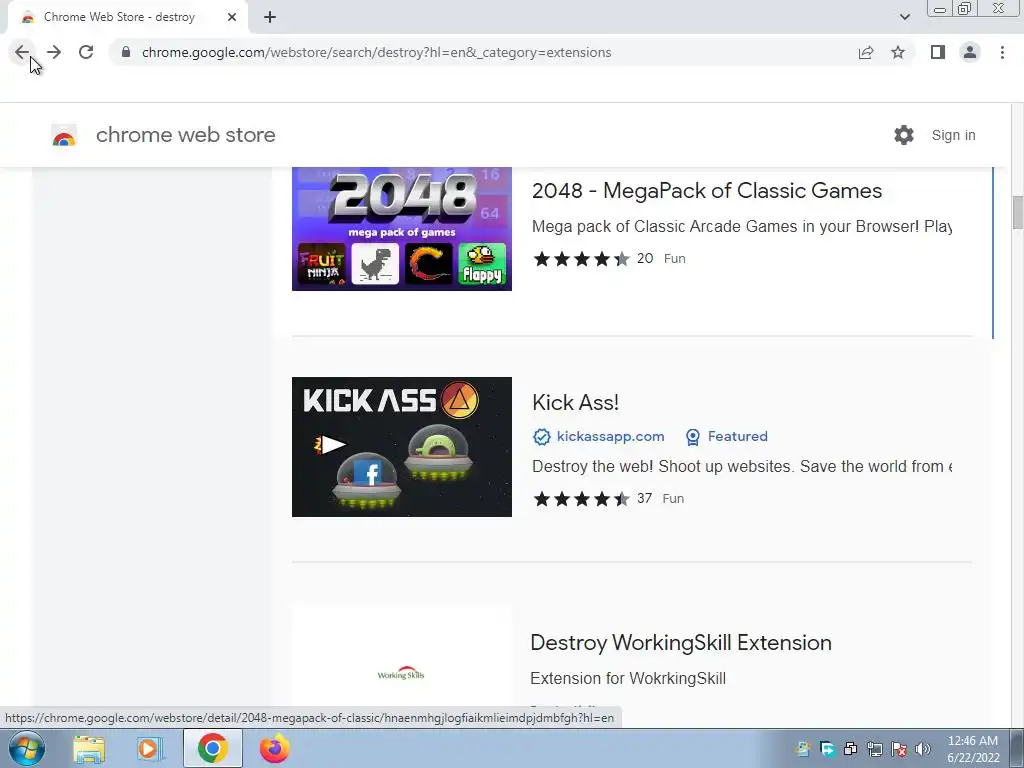Click the Fun category under Kick Ass

point(673,499)
